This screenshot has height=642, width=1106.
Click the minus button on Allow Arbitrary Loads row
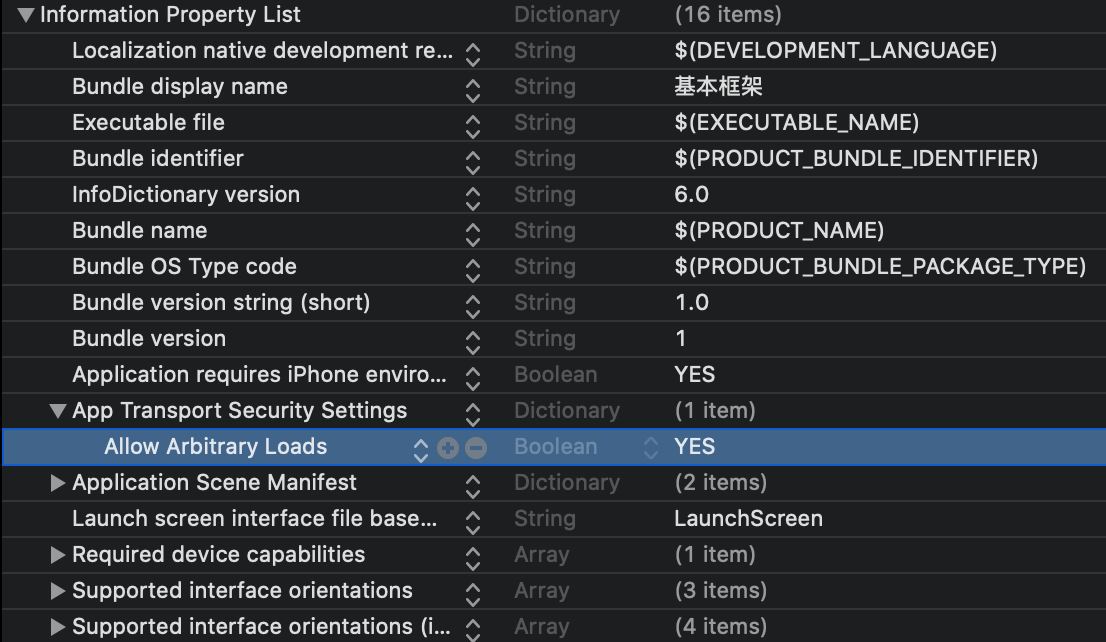tap(476, 448)
